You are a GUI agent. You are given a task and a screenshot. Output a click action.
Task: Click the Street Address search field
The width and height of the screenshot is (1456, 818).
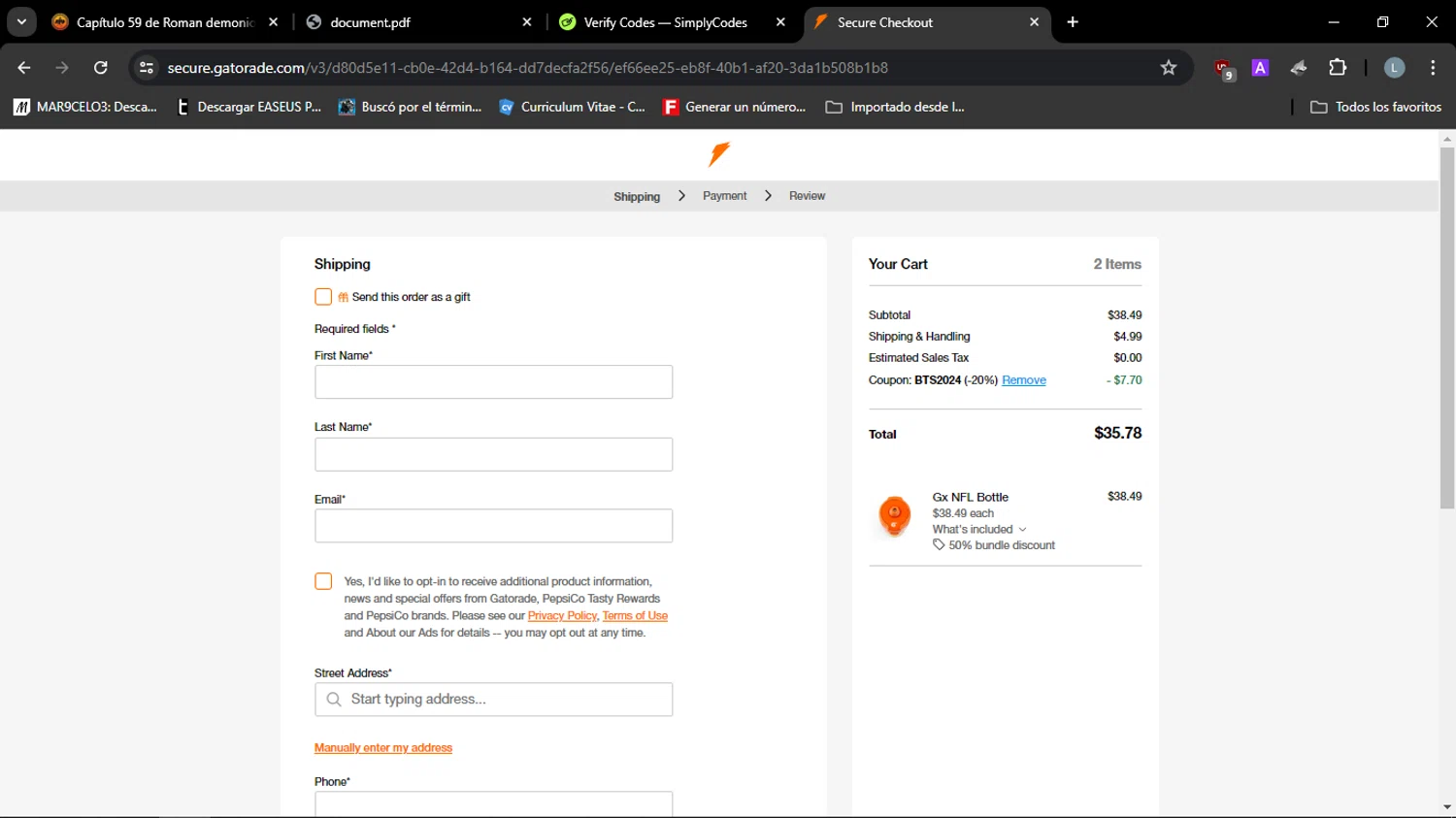[x=493, y=700]
